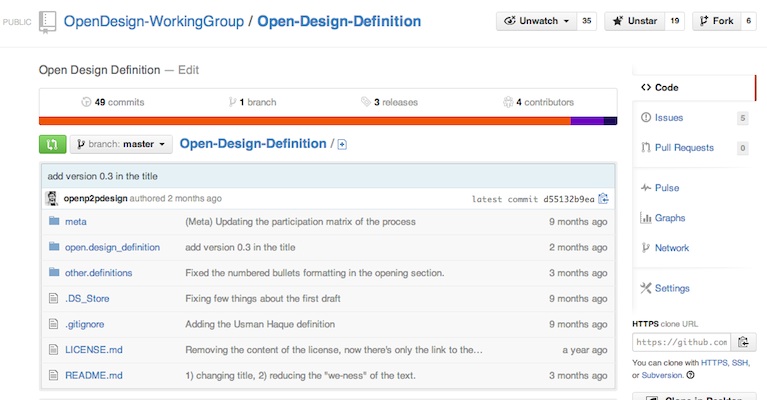Image resolution: width=767 pixels, height=400 pixels.
Task: Switch clone URL to Subversion
Action: click(662, 375)
